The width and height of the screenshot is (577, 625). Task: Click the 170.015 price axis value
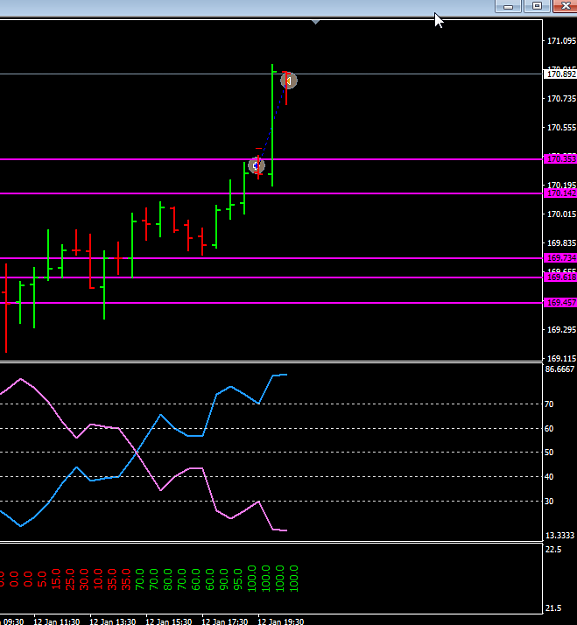click(562, 214)
